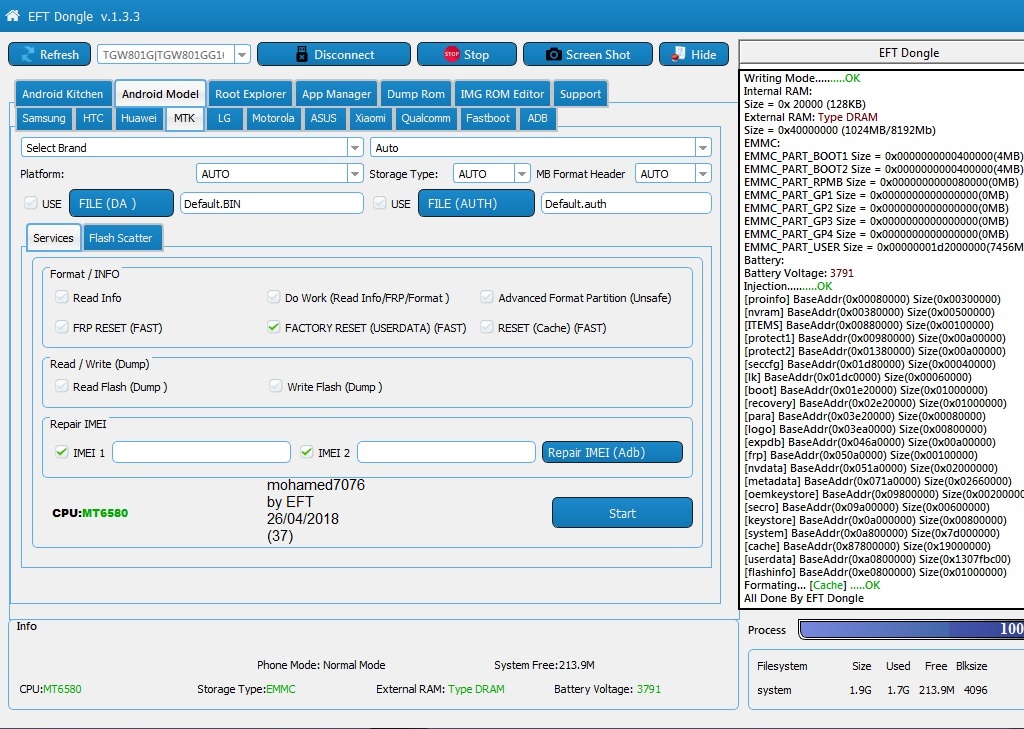Click 'All Done By EFT Dongle' log line

803,598
